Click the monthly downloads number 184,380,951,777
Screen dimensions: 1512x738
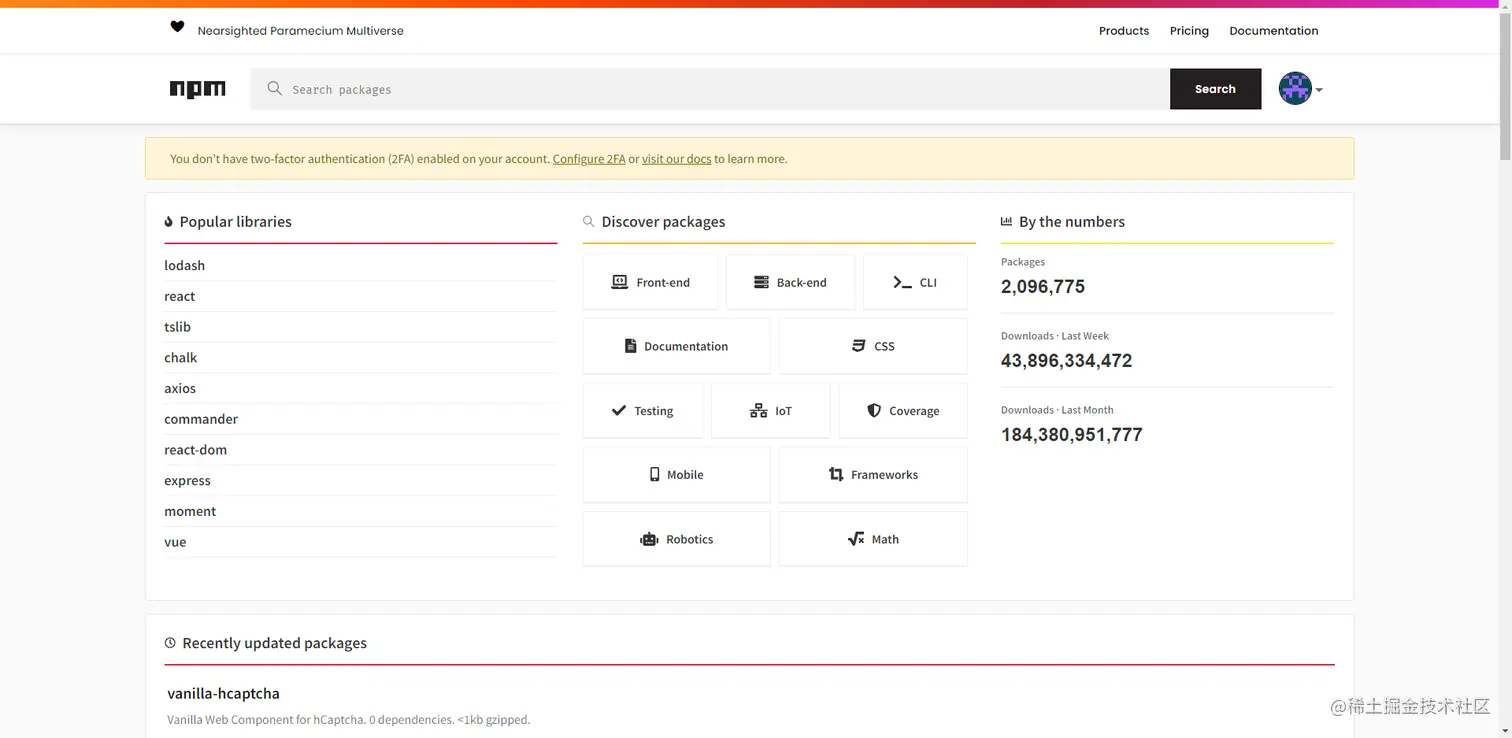coord(1071,434)
